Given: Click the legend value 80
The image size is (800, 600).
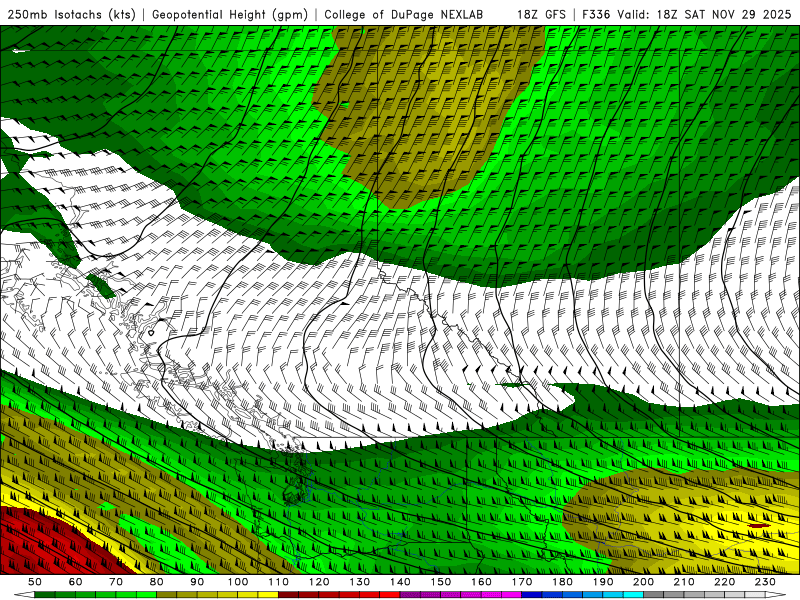Looking at the screenshot, I should [x=157, y=582].
